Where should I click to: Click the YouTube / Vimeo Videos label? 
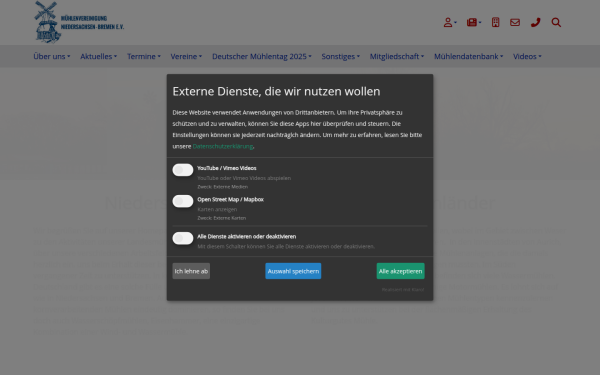[x=227, y=168]
